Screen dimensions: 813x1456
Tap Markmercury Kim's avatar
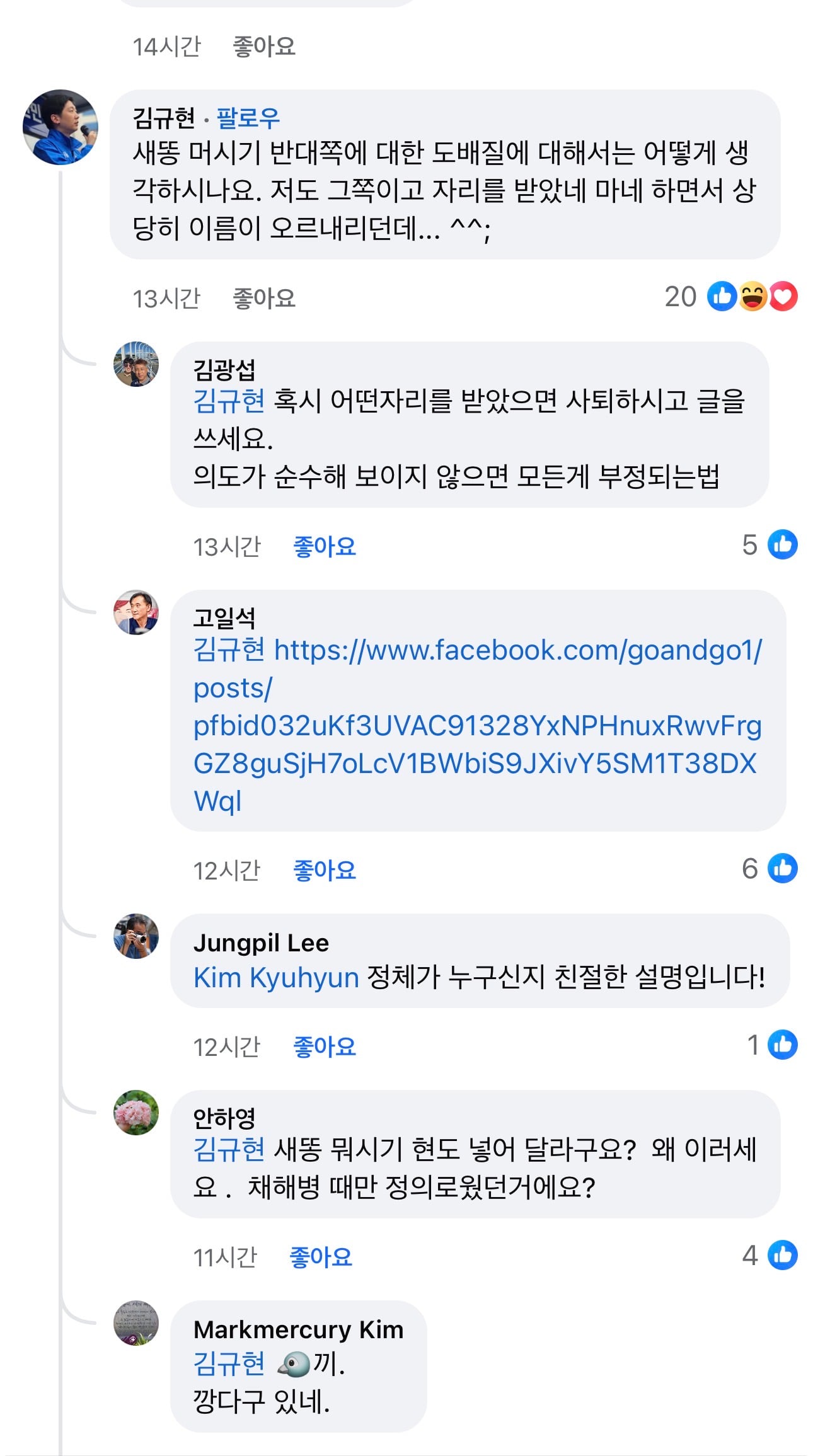tap(136, 1323)
